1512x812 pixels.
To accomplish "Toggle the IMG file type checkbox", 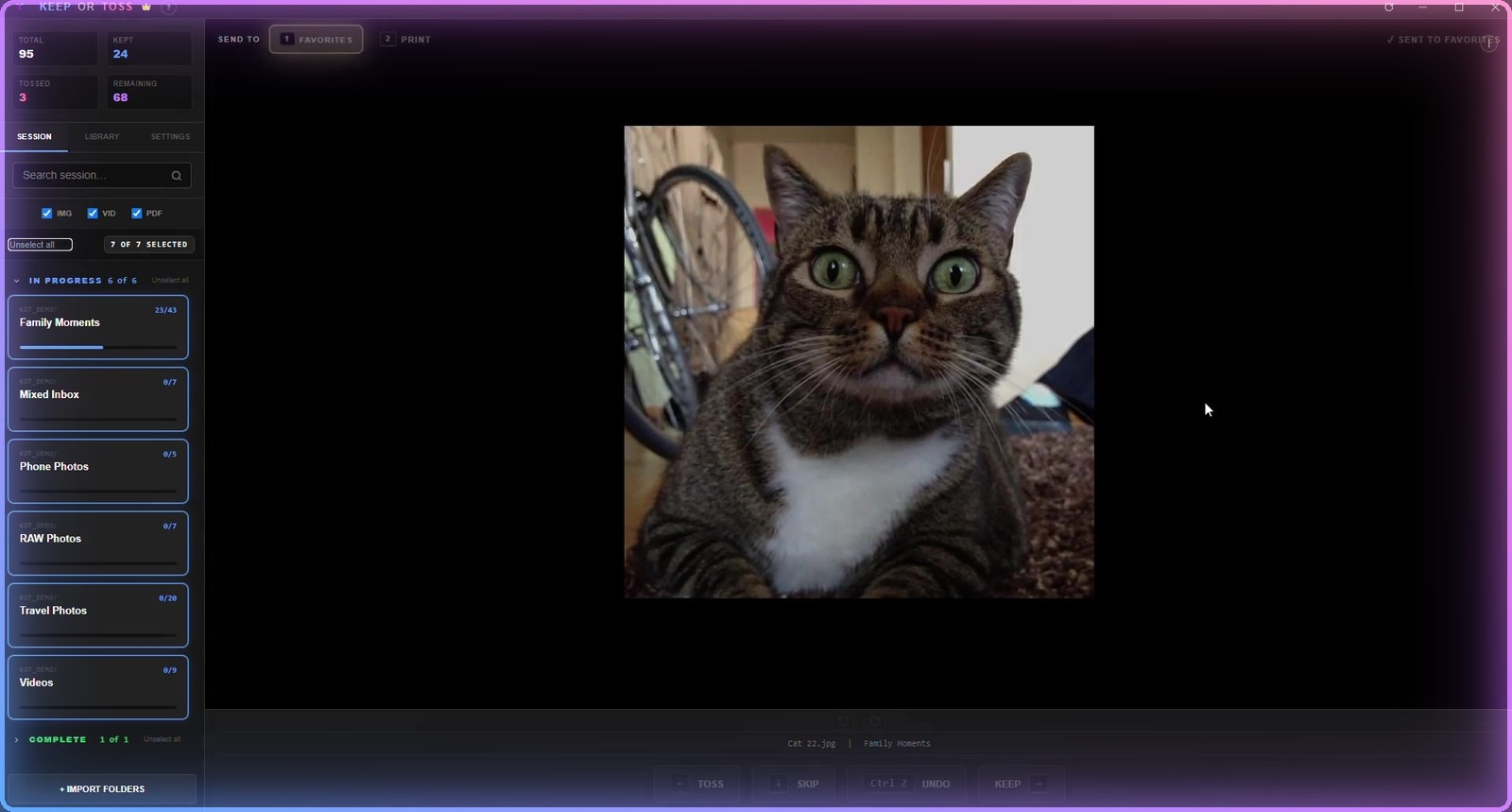I will (x=47, y=214).
